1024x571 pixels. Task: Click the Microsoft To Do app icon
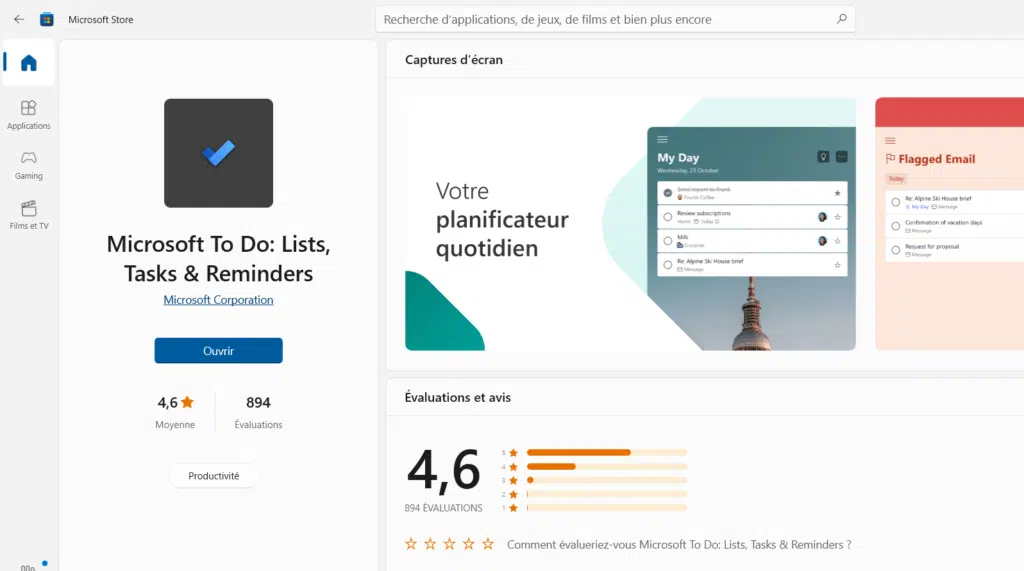tap(218, 153)
